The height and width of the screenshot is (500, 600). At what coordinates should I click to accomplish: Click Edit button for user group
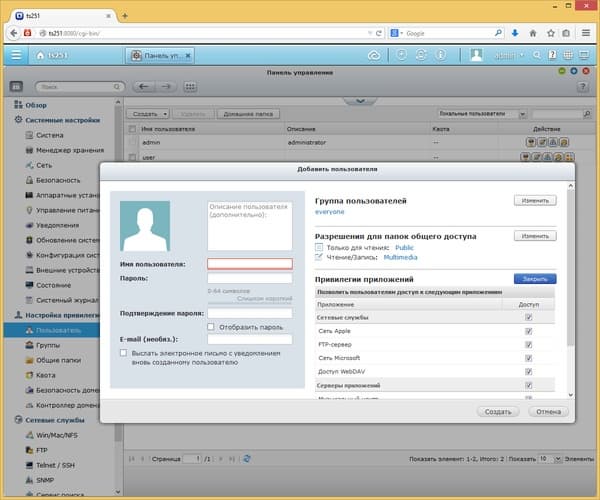point(535,200)
